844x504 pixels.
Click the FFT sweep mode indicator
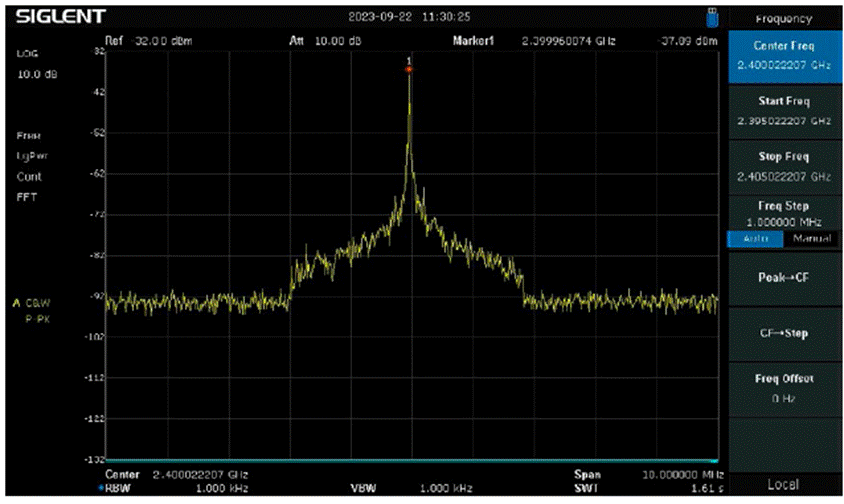27,196
